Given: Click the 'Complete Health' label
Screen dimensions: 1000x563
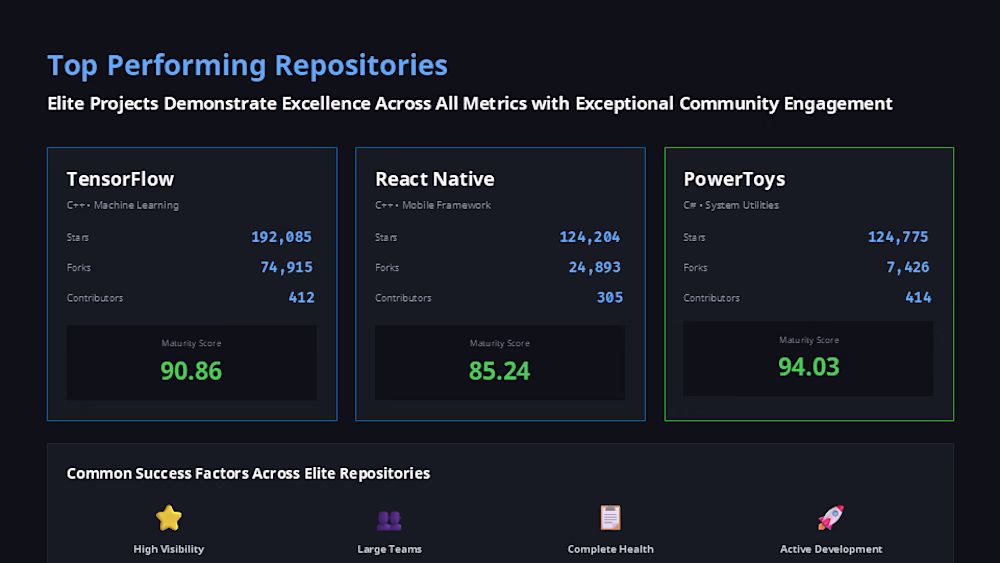Looking at the screenshot, I should 610,549.
